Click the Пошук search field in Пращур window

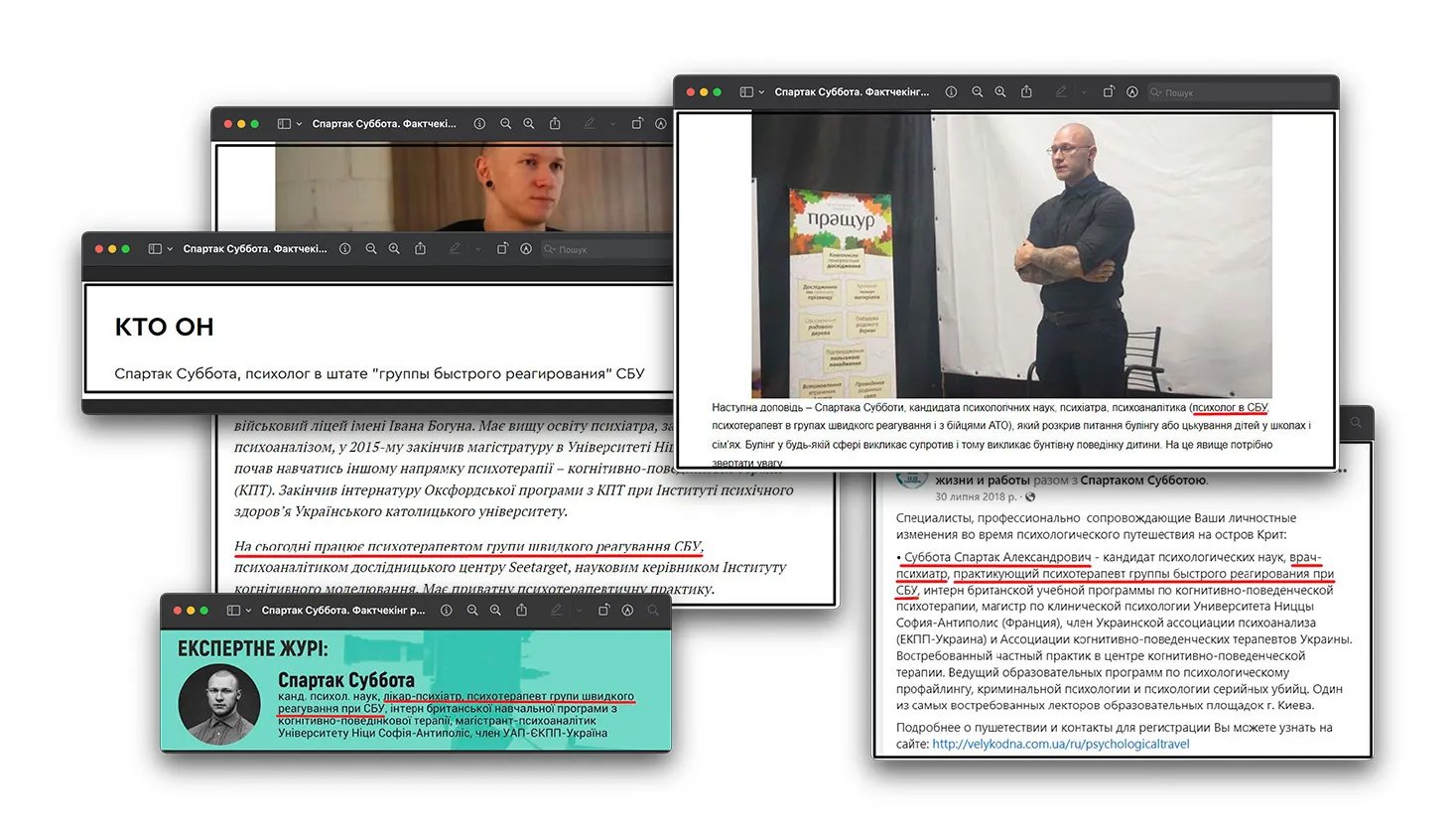(x=1241, y=92)
